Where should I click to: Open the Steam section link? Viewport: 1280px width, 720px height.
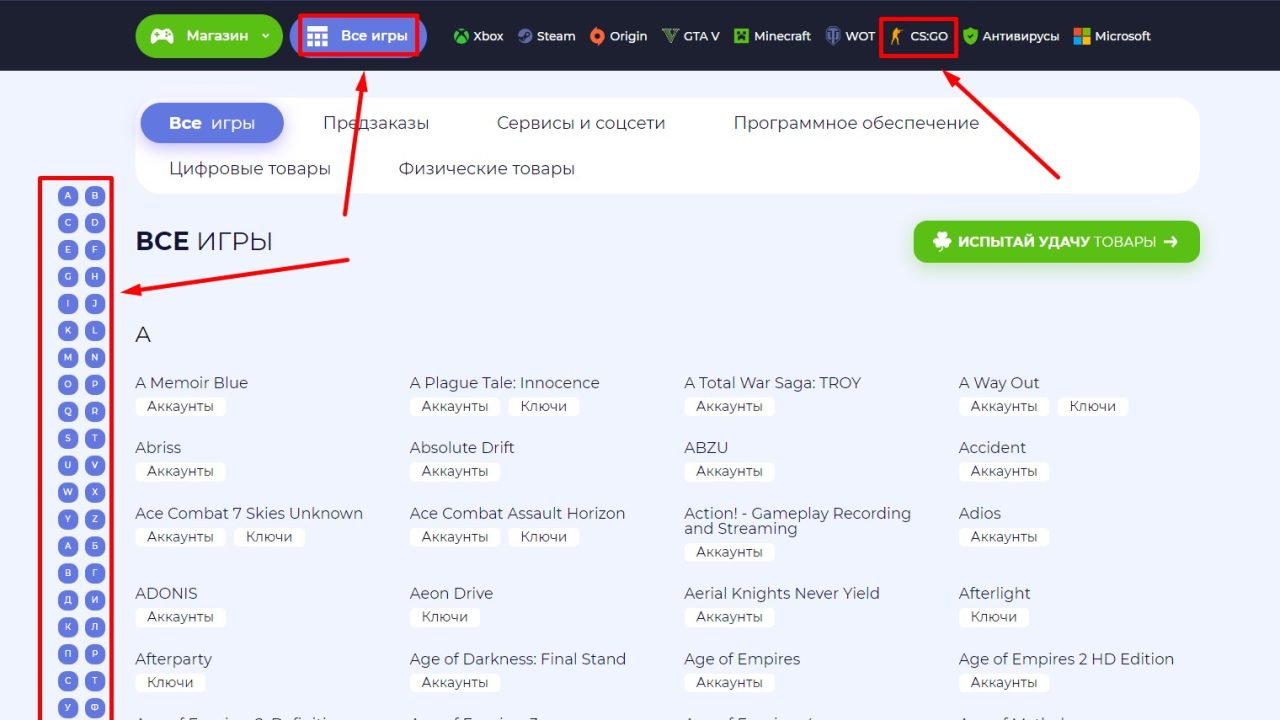tap(546, 36)
